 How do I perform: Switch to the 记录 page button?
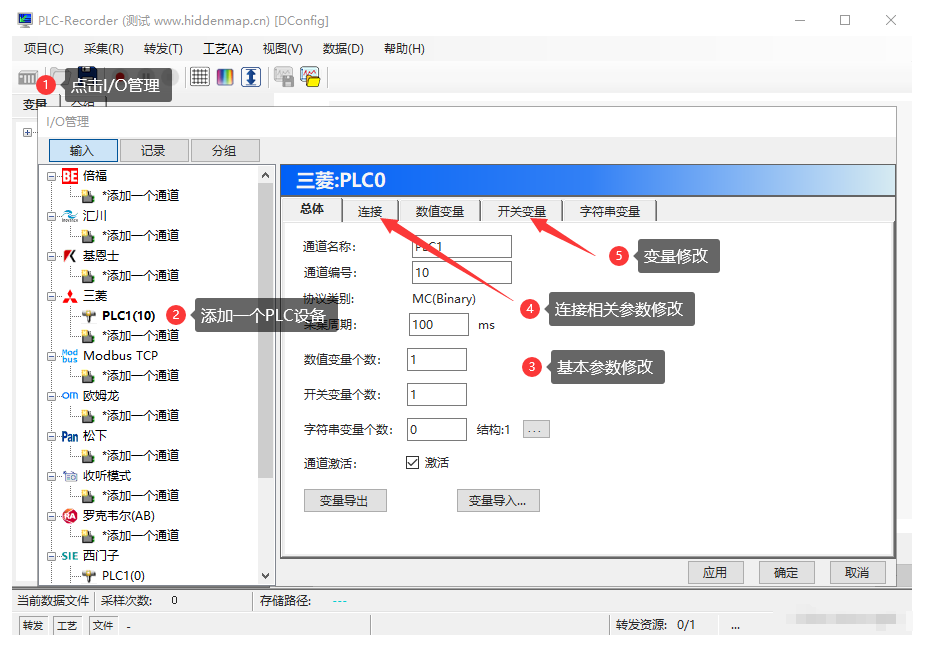tap(154, 151)
